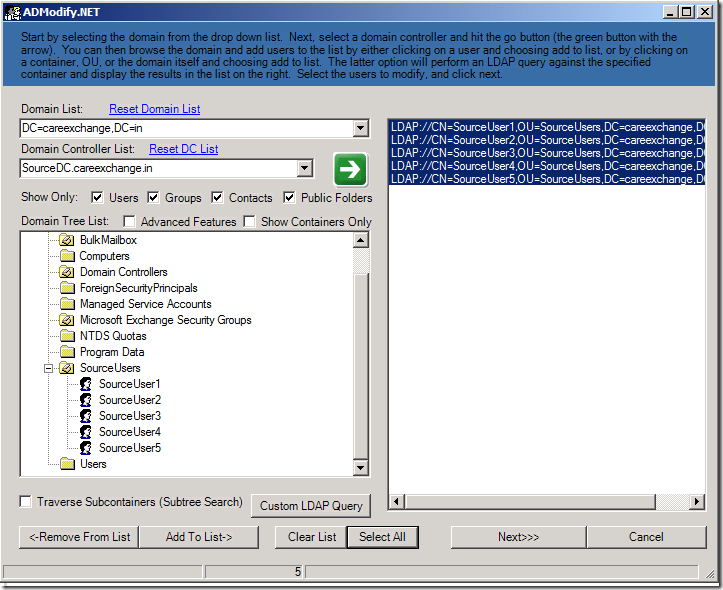
Task: Click the SourceUser1 user icon
Action: click(x=86, y=384)
